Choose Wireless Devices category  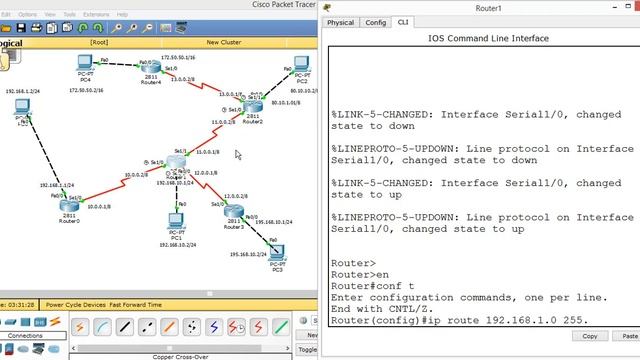(40, 322)
